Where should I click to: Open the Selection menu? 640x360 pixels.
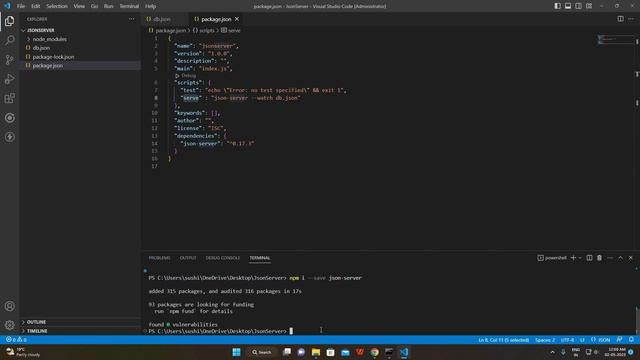point(57,6)
